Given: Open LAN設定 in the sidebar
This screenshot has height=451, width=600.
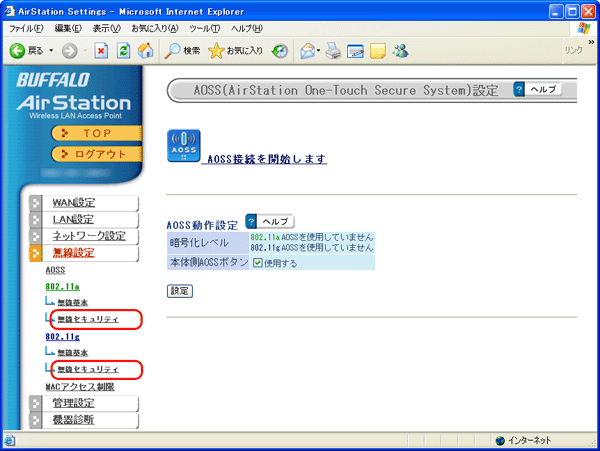Looking at the screenshot, I should click(x=73, y=219).
